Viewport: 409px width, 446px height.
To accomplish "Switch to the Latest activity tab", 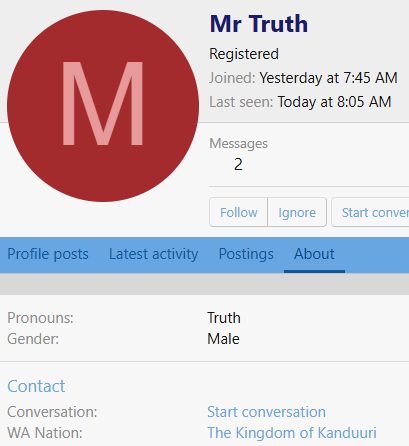I will (154, 254).
